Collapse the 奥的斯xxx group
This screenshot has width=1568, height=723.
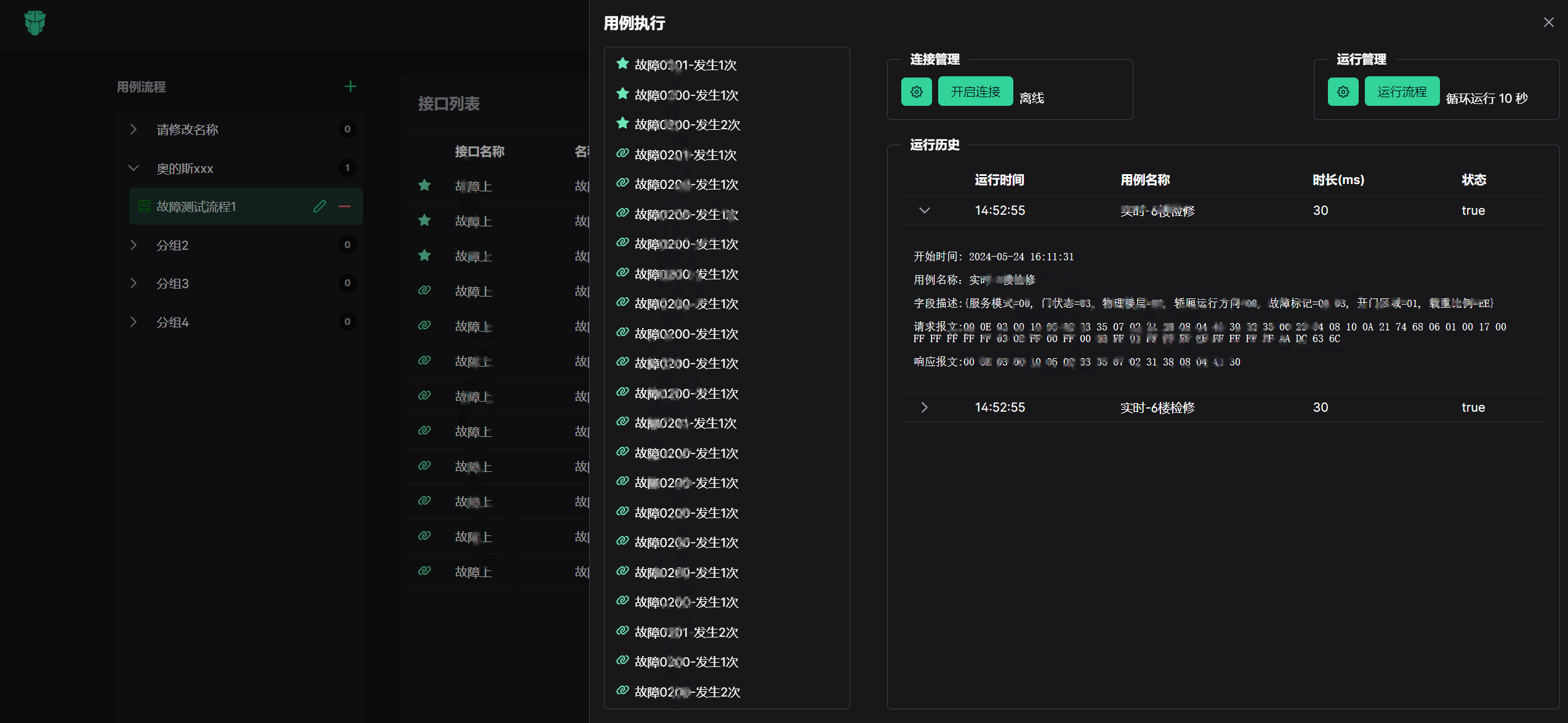point(134,168)
